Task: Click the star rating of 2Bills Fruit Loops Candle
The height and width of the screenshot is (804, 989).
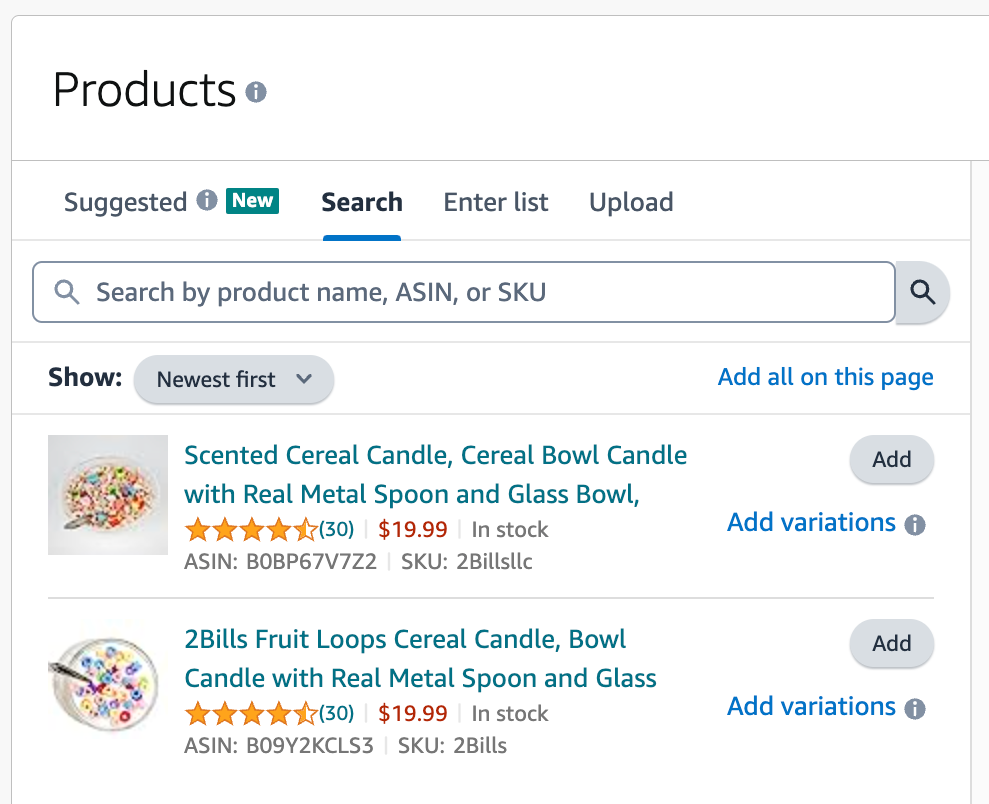Action: (251, 713)
